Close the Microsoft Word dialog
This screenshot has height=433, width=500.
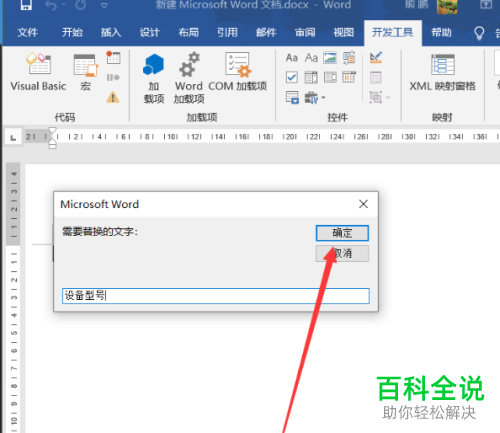(x=363, y=204)
